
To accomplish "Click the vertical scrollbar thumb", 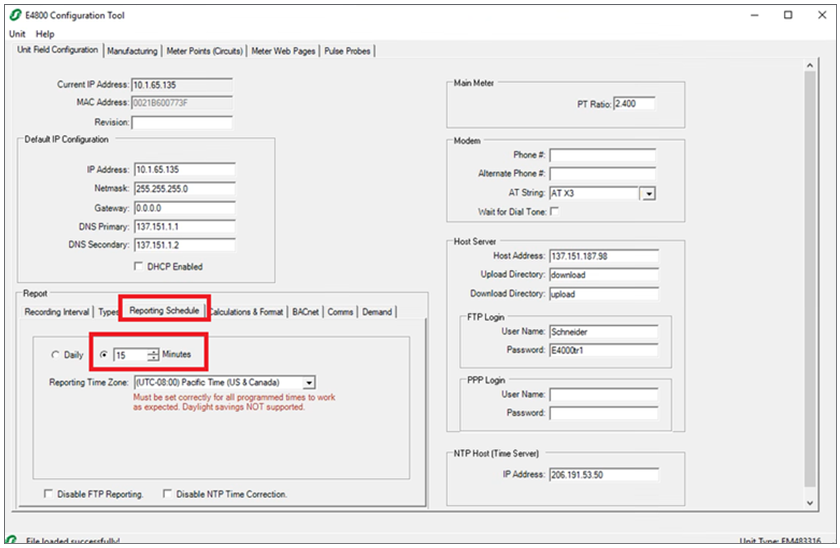I will click(810, 279).
